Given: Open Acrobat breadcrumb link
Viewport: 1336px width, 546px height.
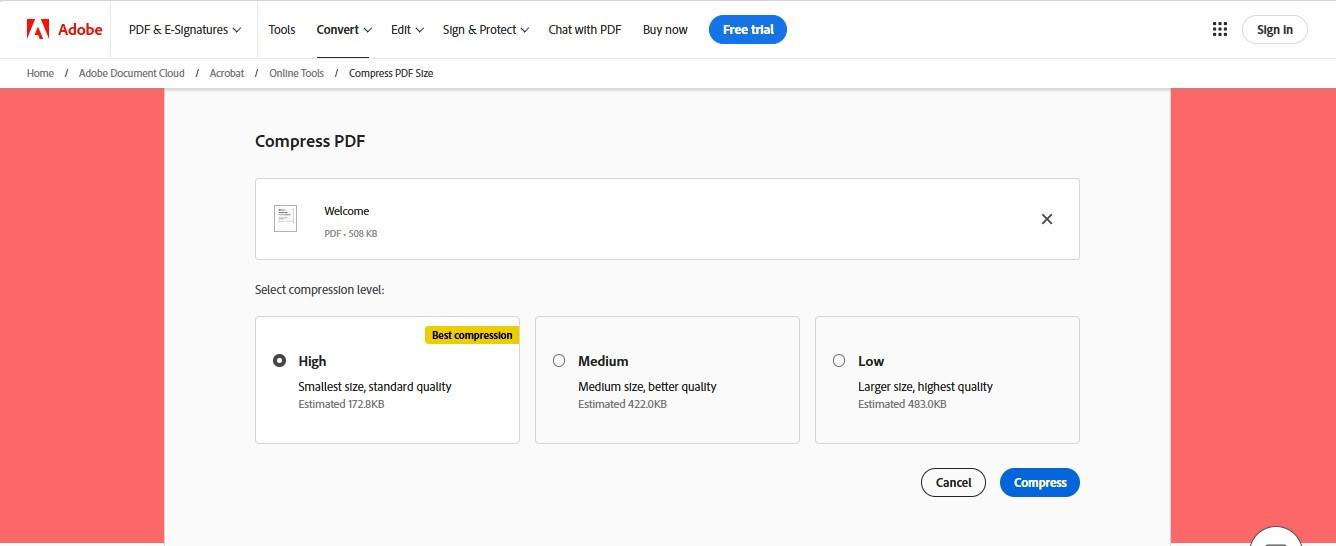Looking at the screenshot, I should (x=227, y=73).
